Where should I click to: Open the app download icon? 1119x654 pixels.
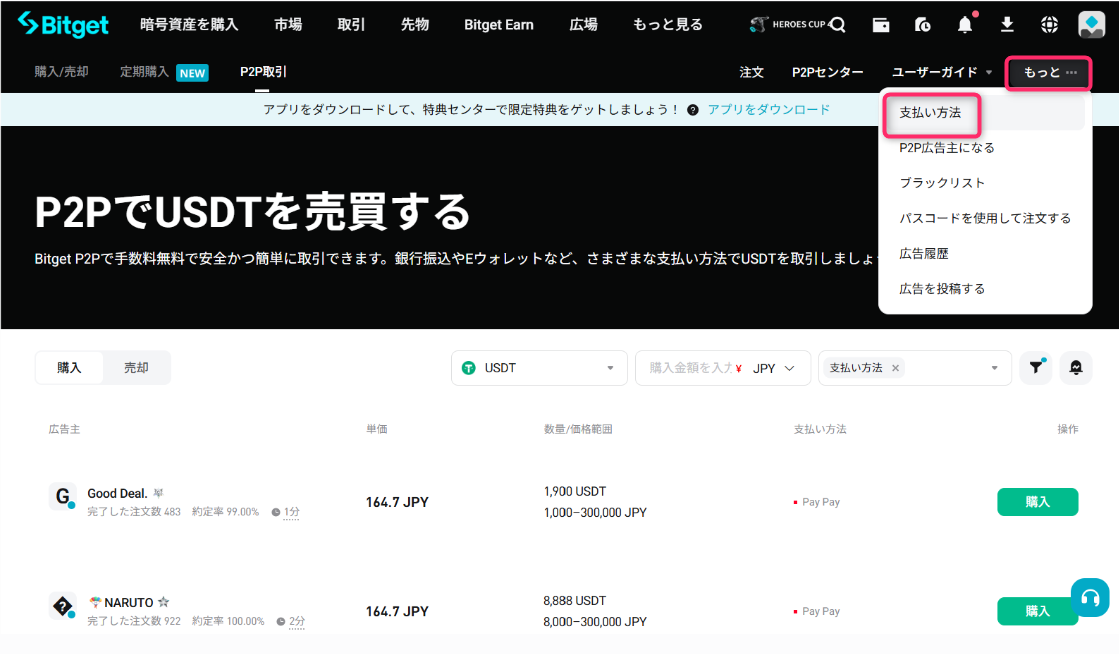[x=1006, y=24]
